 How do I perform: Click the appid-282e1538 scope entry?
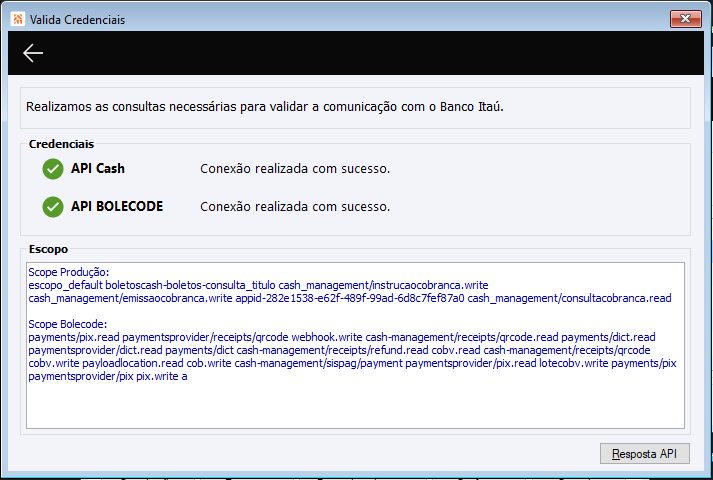tap(350, 298)
